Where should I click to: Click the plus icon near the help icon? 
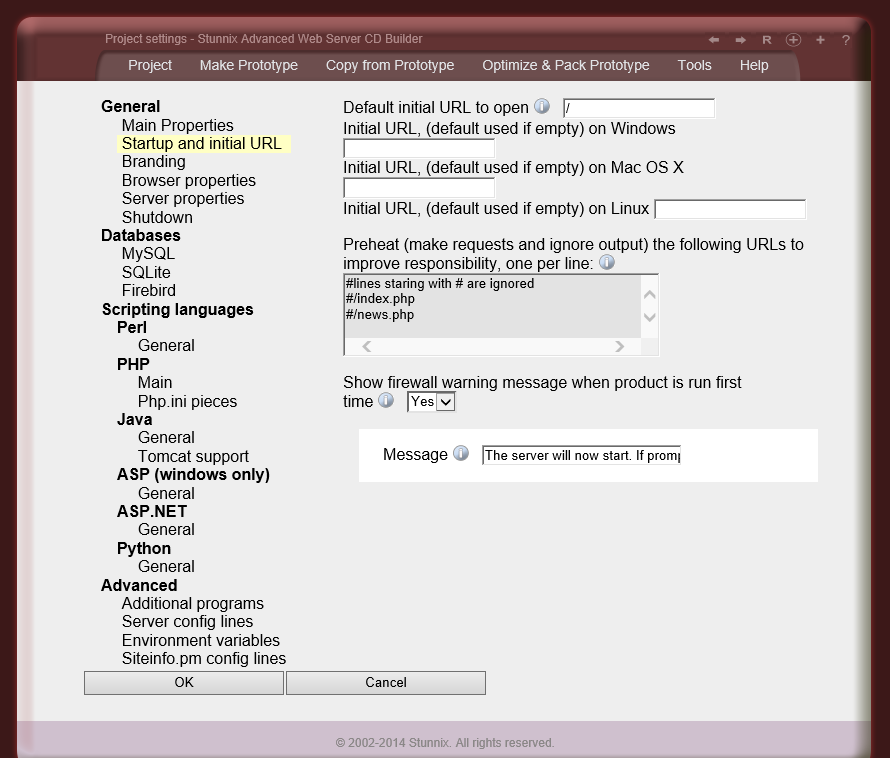click(x=819, y=39)
